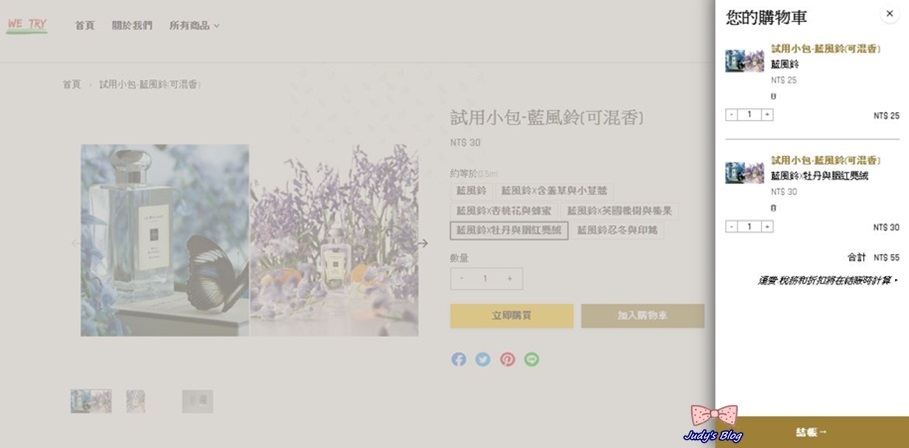Share product via the LINE icon
The image size is (909, 448).
pyautogui.click(x=532, y=359)
